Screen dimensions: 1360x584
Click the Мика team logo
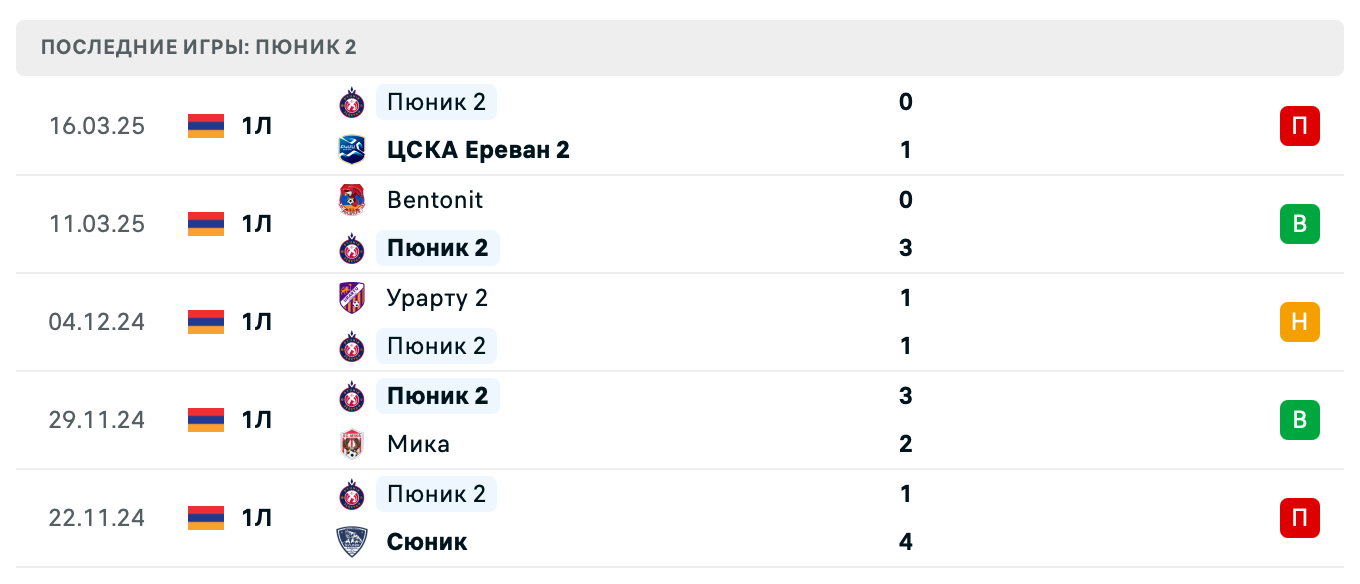352,444
